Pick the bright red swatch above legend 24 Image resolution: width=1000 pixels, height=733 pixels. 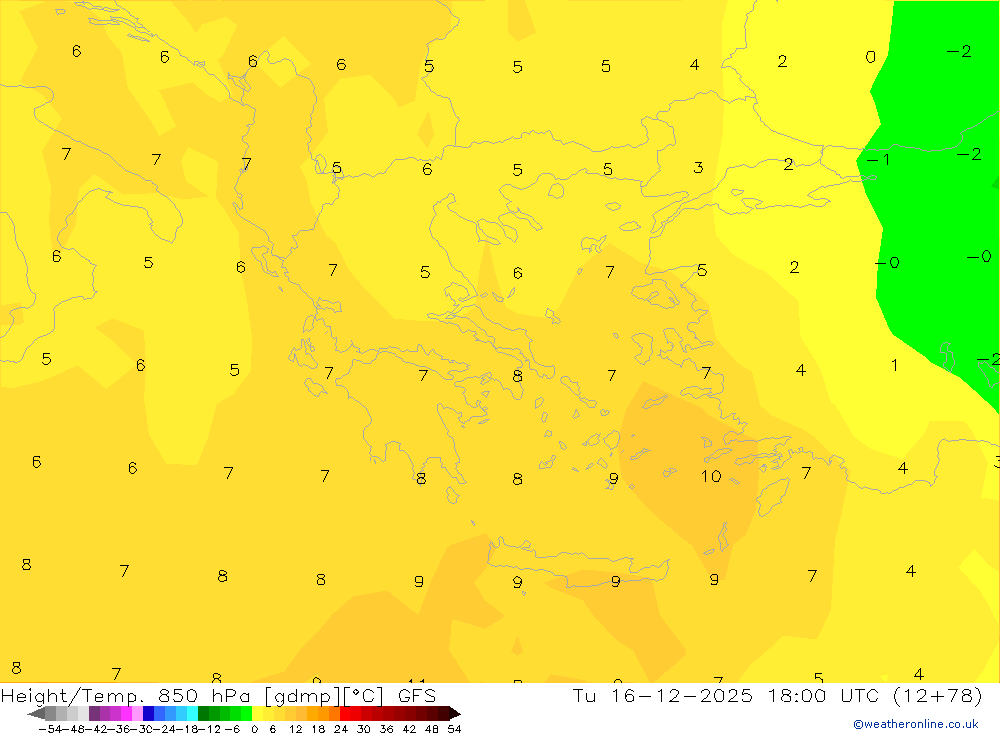coord(345,713)
